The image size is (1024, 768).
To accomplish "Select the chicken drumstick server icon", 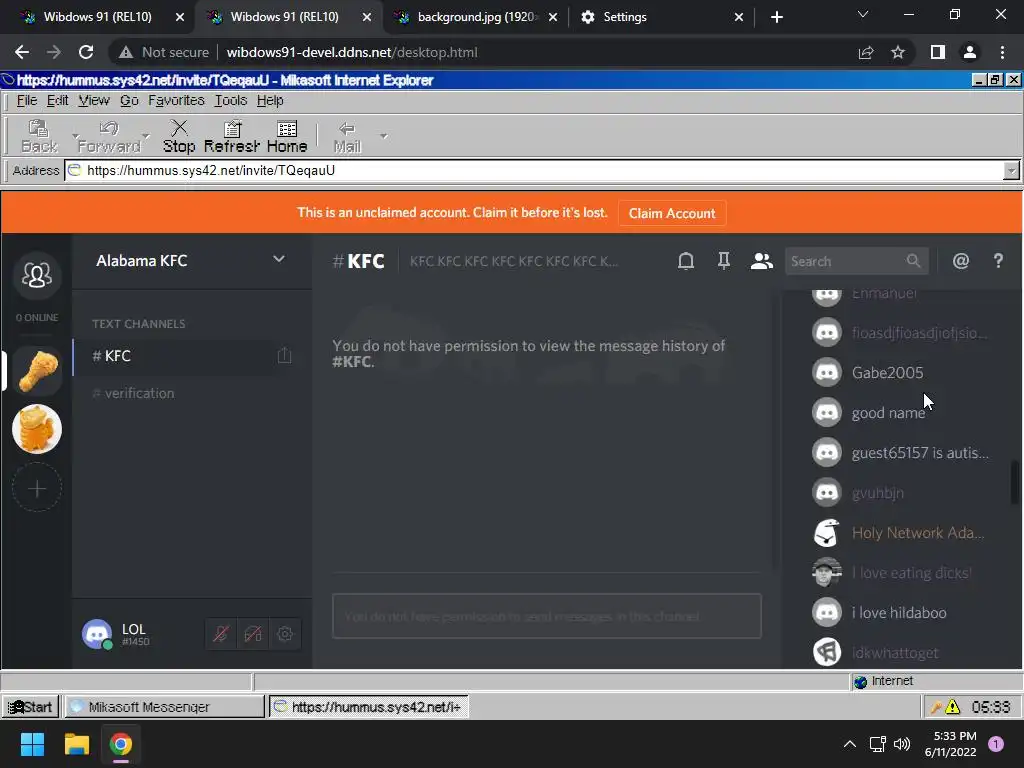I will (37, 370).
